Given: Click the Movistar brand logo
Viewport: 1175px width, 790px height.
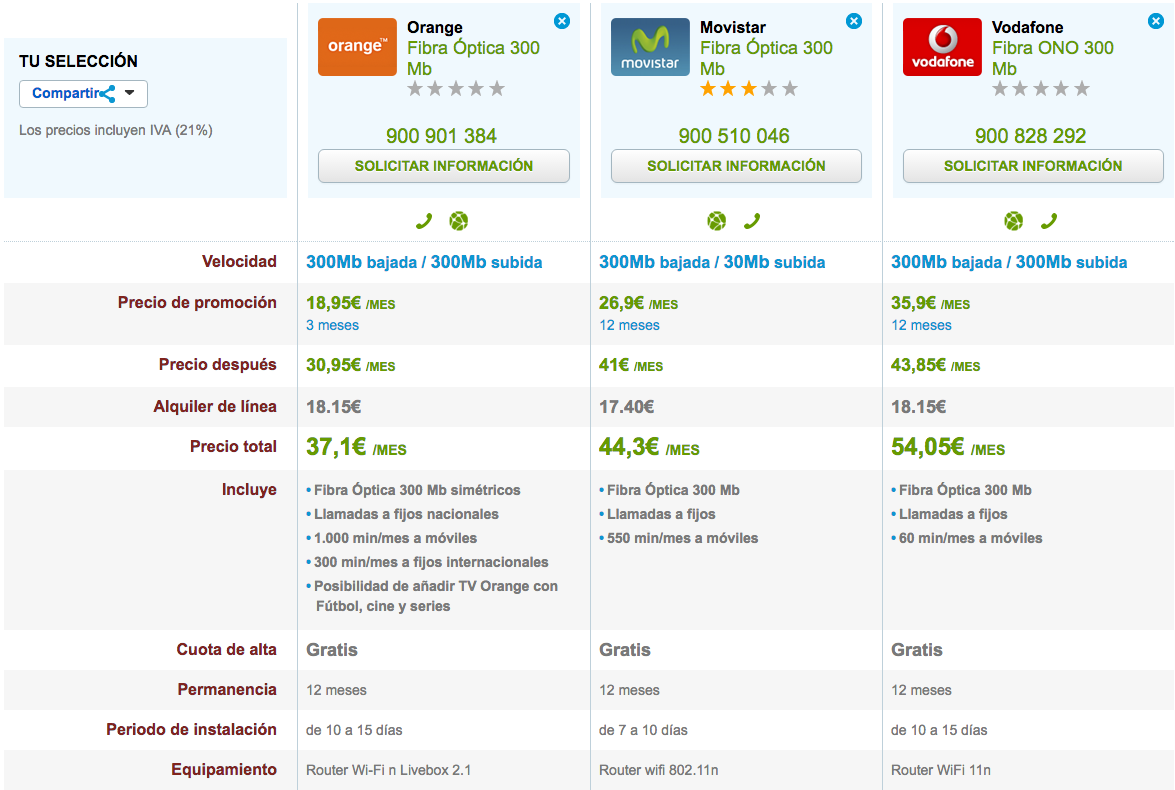Looking at the screenshot, I should 650,47.
